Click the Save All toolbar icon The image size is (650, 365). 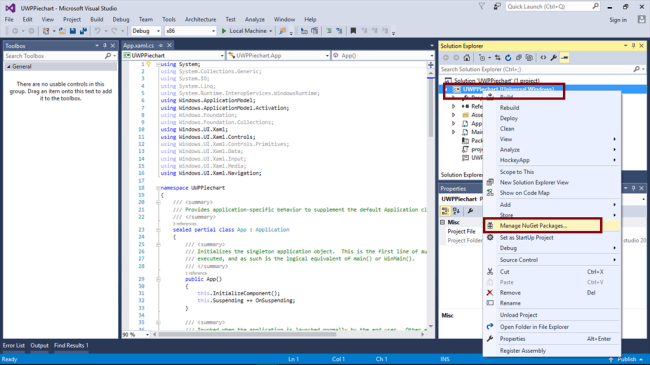[x=83, y=31]
